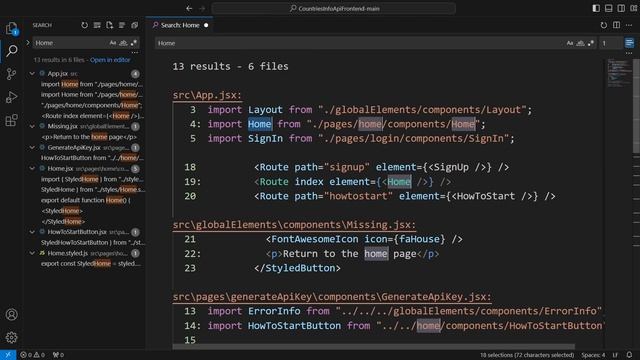Toggle Match Whole Word in search editor
The height and width of the screenshot is (360, 640).
pos(580,43)
